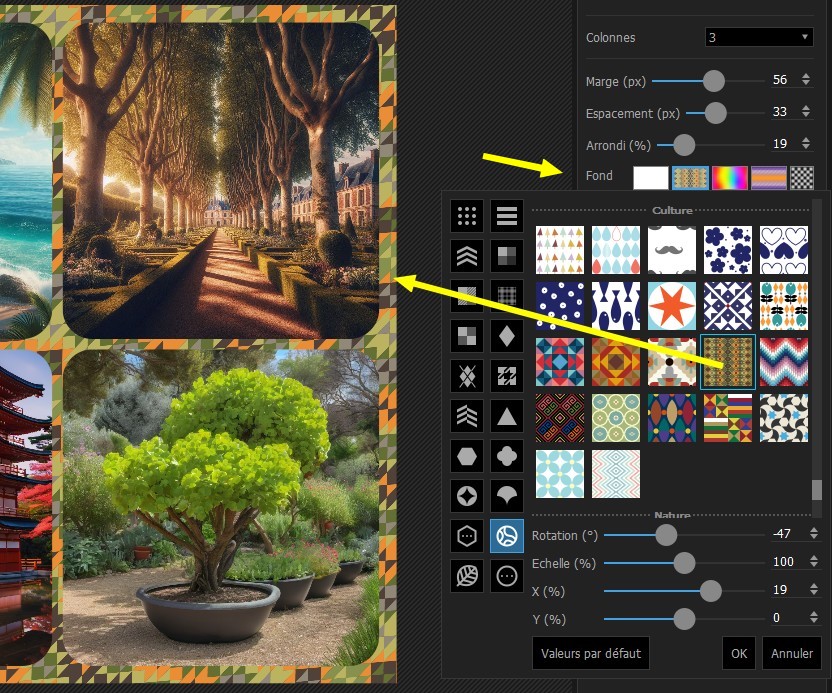Select the horizontal lines pattern category
This screenshot has width=832, height=693.
pyautogui.click(x=507, y=216)
